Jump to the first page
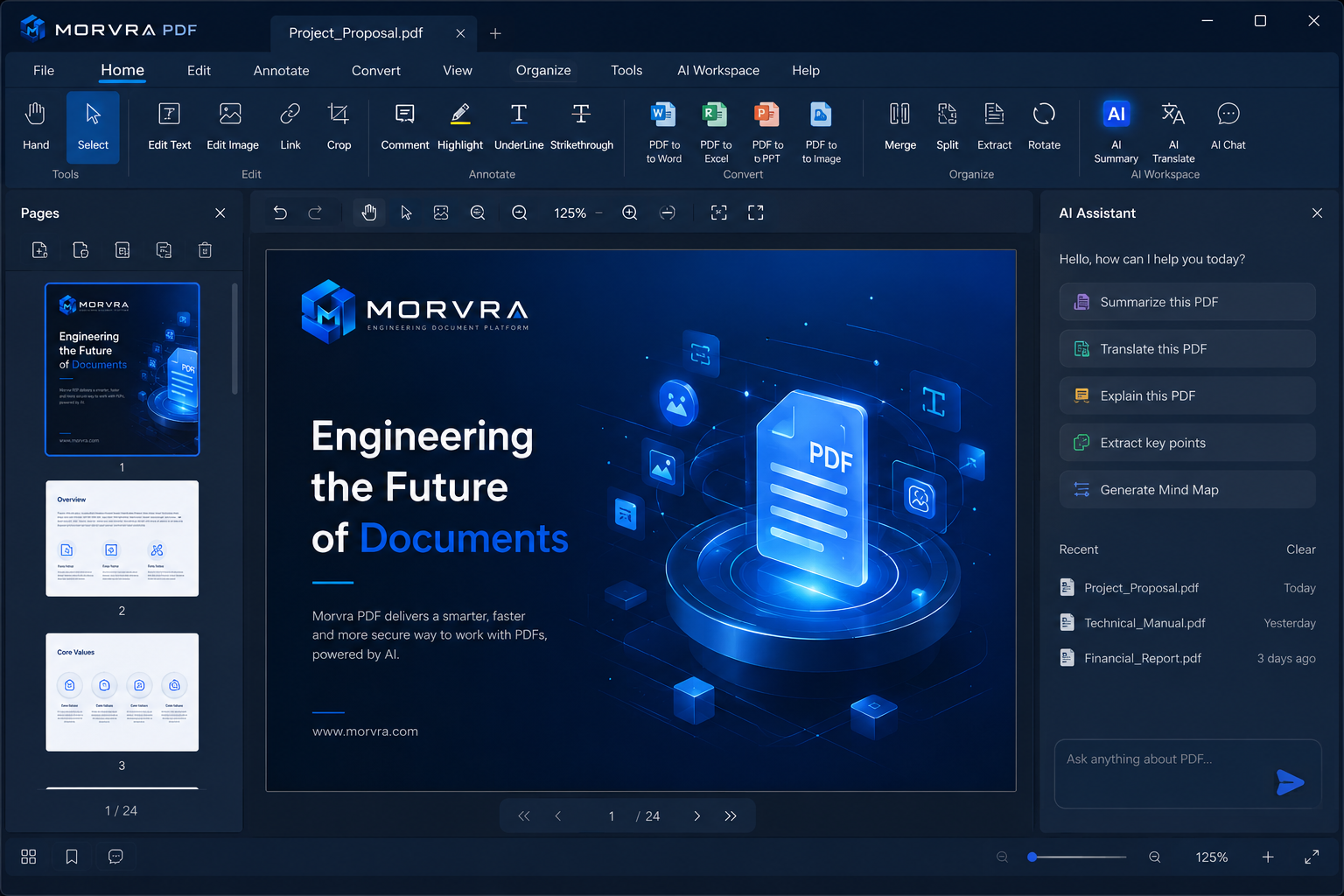This screenshot has height=896, width=1344. 523,816
